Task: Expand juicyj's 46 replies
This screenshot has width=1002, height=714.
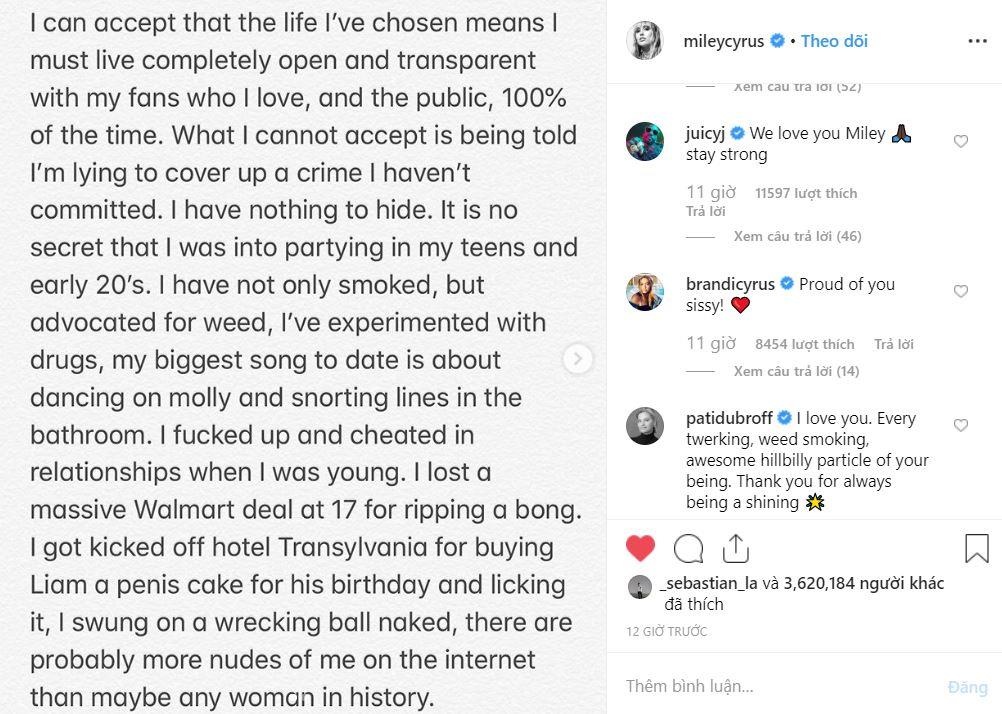Action: point(797,237)
